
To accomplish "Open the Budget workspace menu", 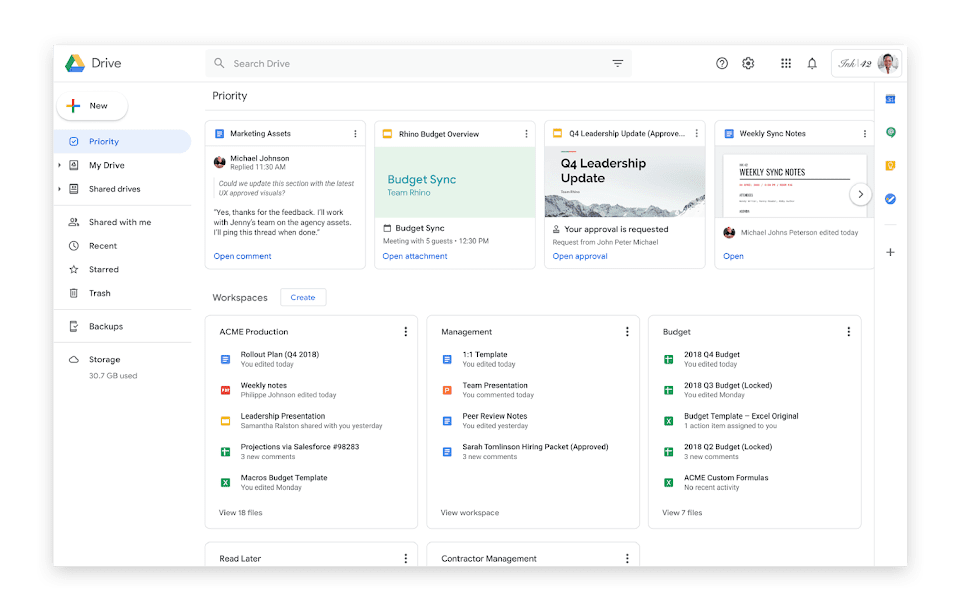I will pyautogui.click(x=849, y=331).
